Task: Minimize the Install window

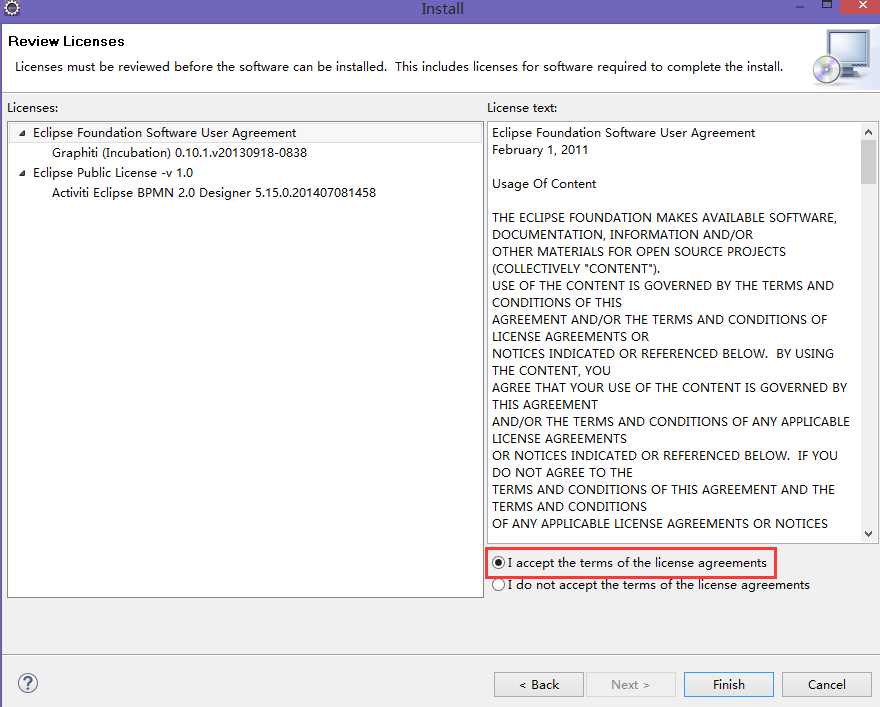Action: (800, 6)
